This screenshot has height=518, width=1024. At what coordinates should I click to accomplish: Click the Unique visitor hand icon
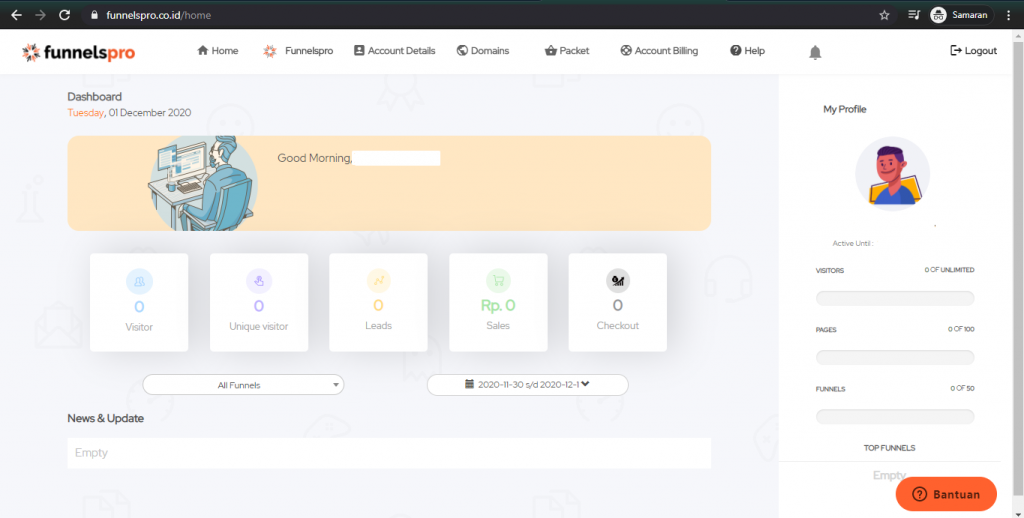click(x=259, y=281)
